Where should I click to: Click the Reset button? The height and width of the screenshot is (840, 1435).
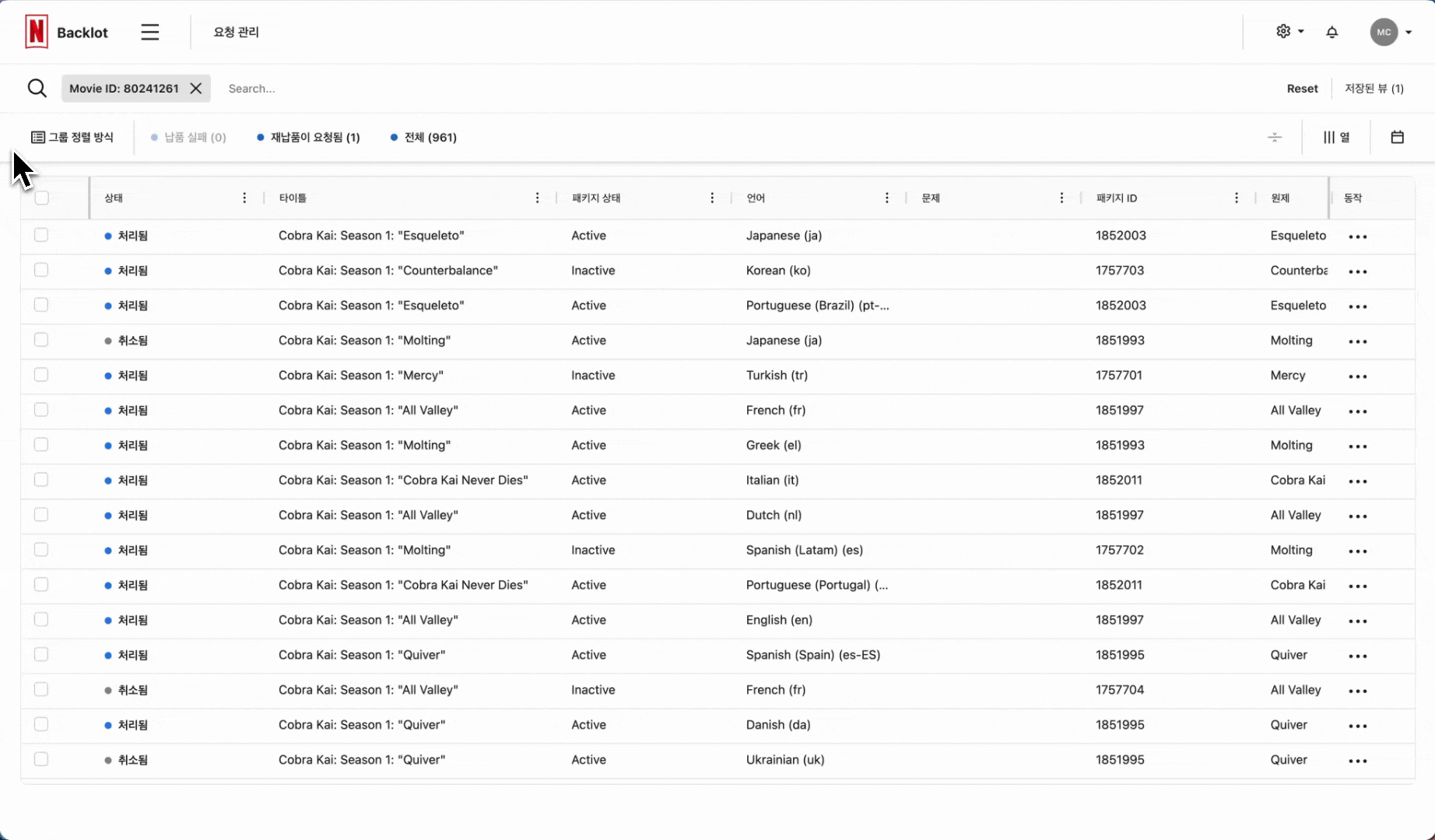point(1302,89)
